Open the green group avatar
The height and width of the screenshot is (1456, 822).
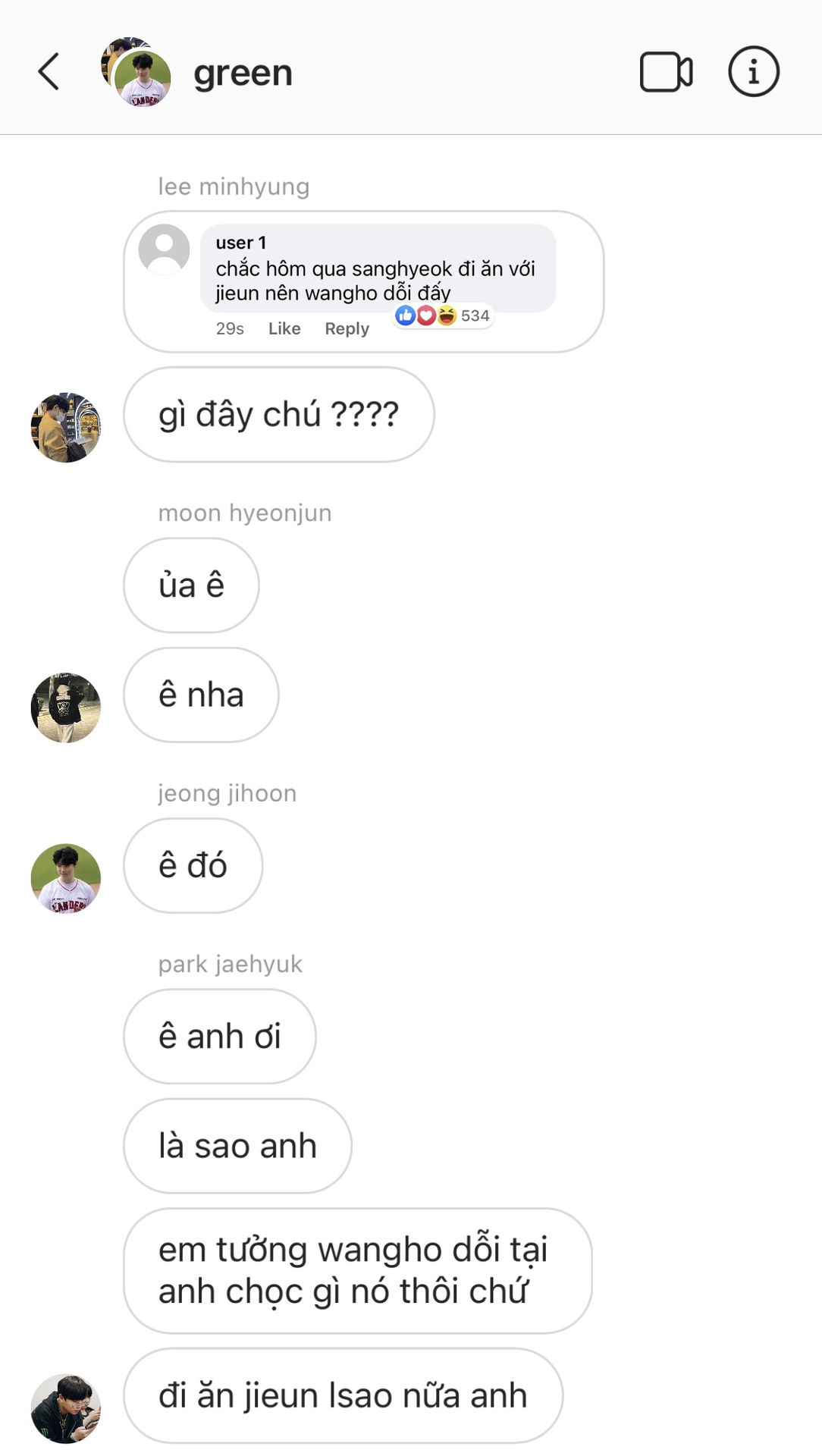[136, 72]
